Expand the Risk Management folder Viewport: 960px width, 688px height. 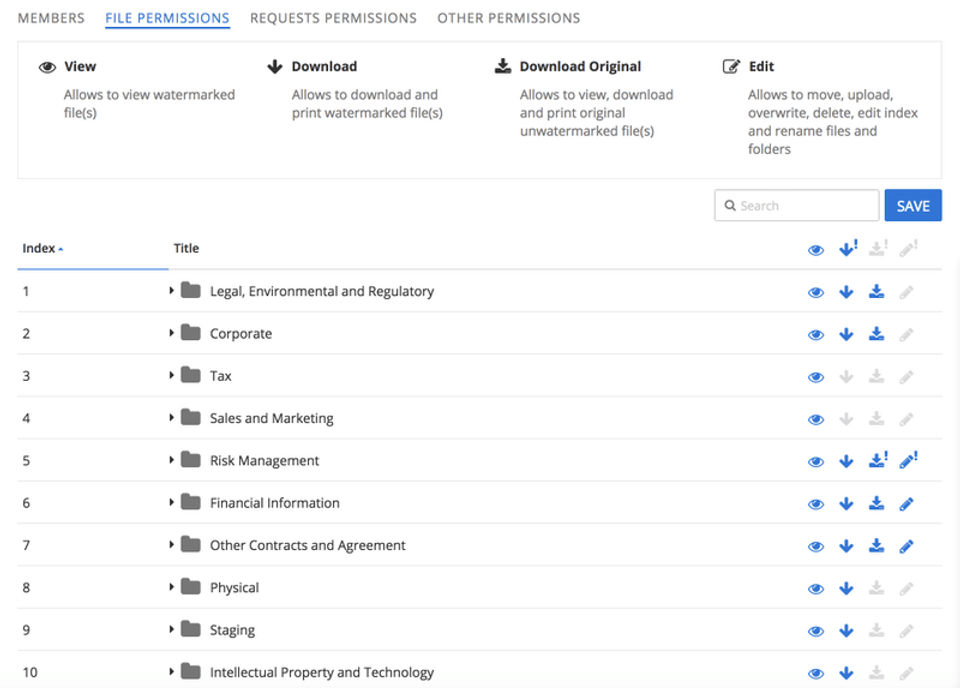[172, 460]
